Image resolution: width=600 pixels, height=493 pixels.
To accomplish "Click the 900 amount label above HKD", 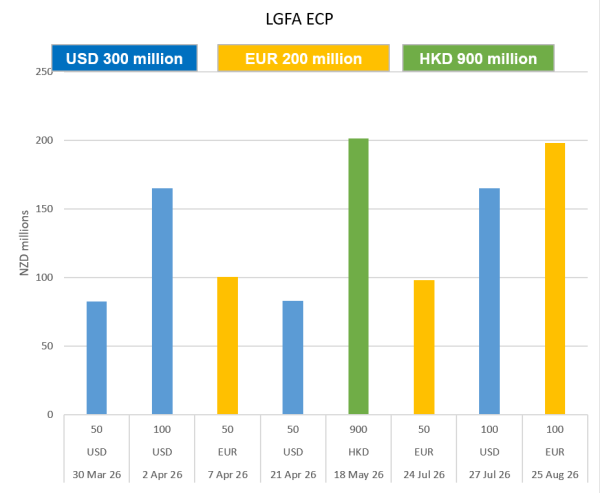I will 358,428.
